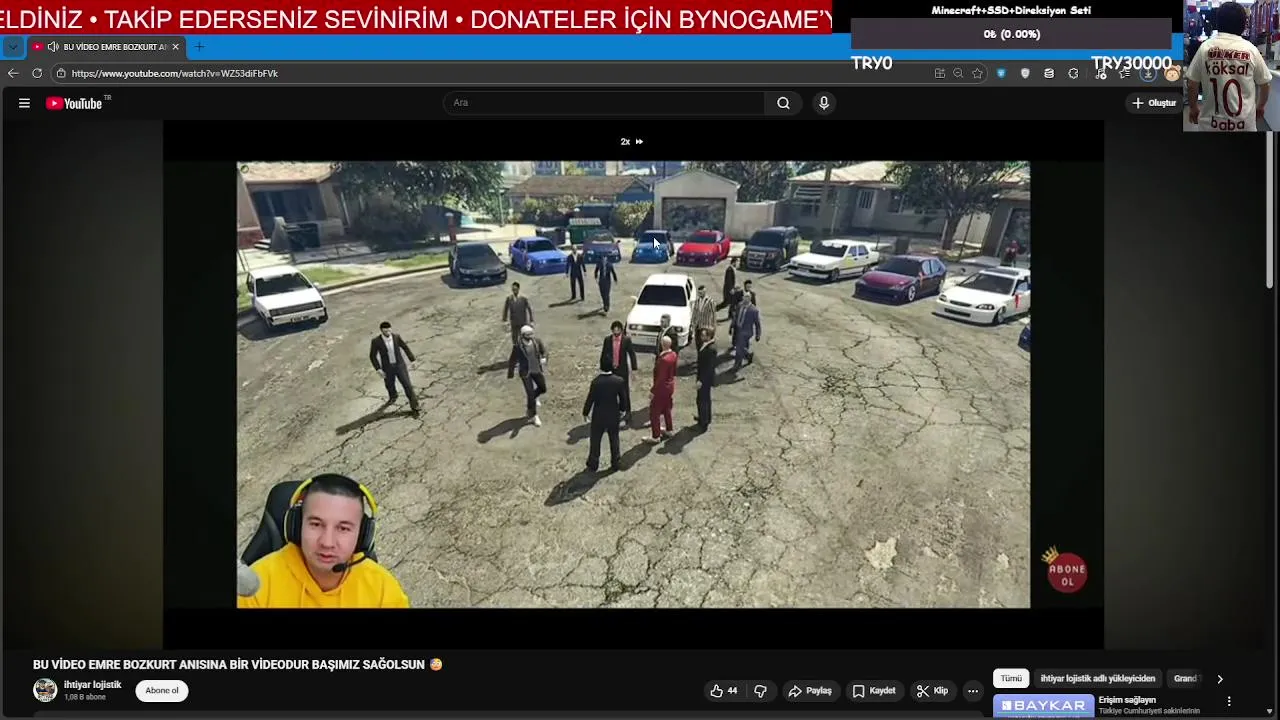Select the 'Grand' filter chip

point(1185,679)
